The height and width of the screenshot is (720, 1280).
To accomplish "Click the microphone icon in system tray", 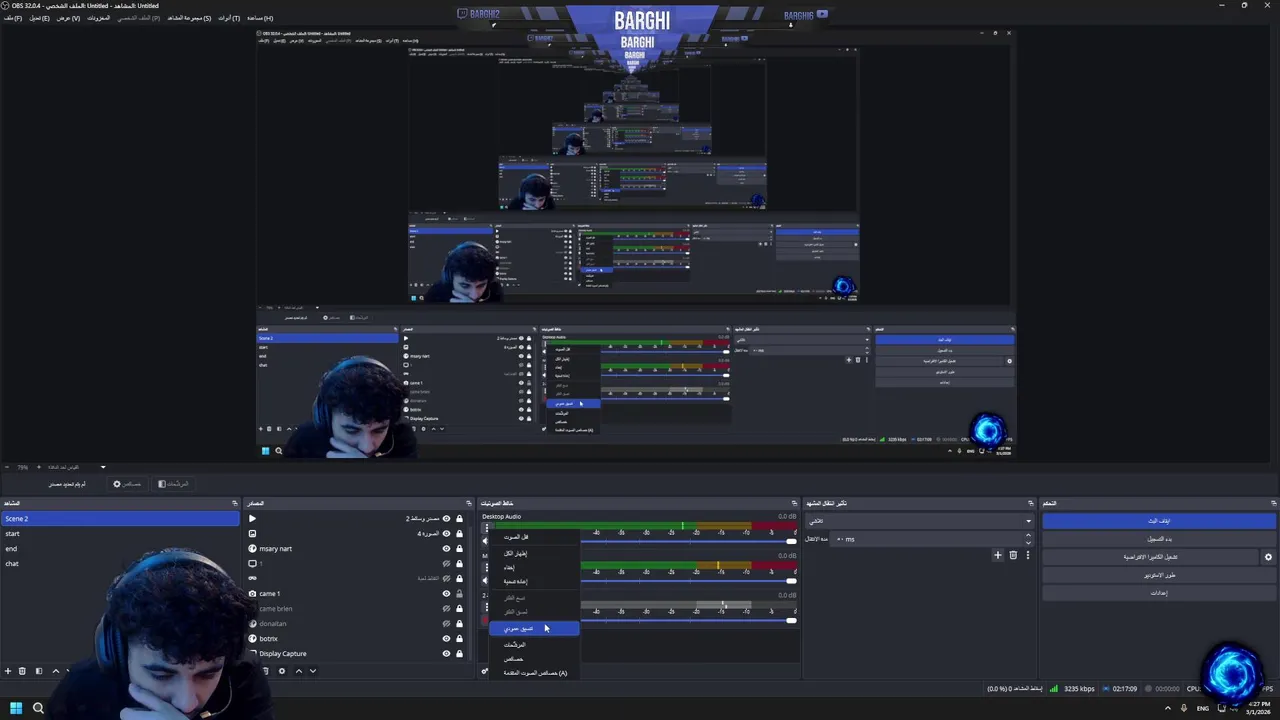I will pyautogui.click(x=1184, y=708).
